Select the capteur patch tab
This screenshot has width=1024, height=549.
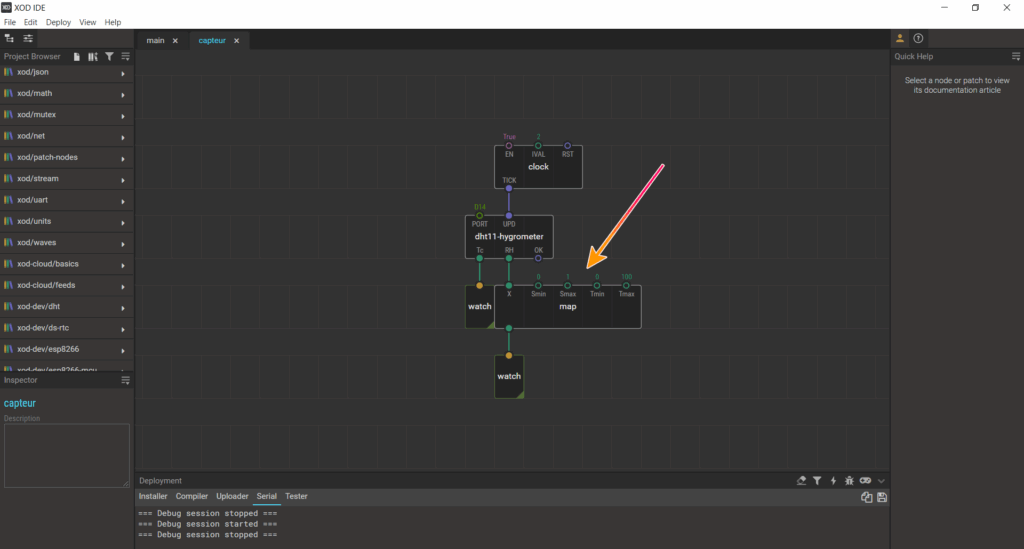212,40
